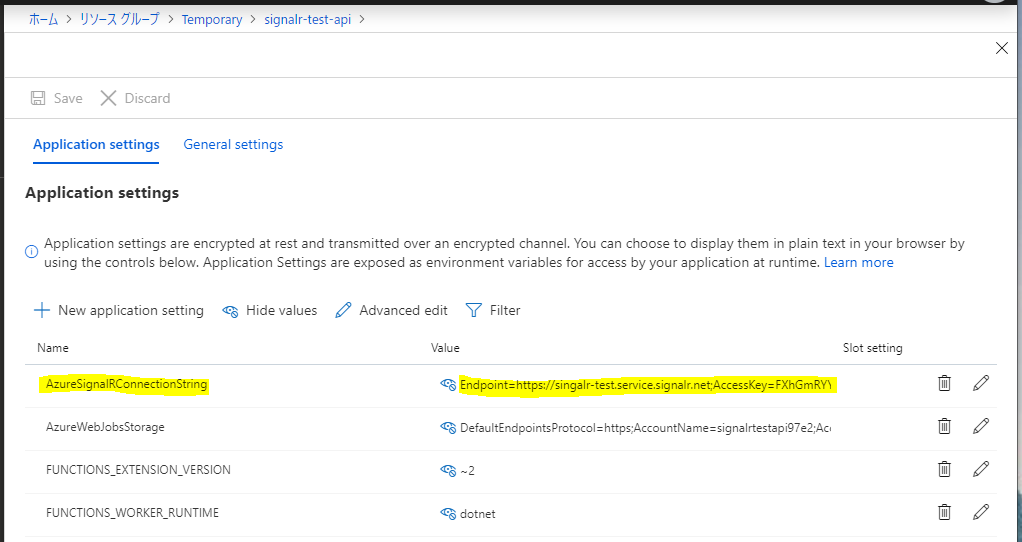Go to signalr-test-api breadcrumb
The width and height of the screenshot is (1022, 542).
308,20
